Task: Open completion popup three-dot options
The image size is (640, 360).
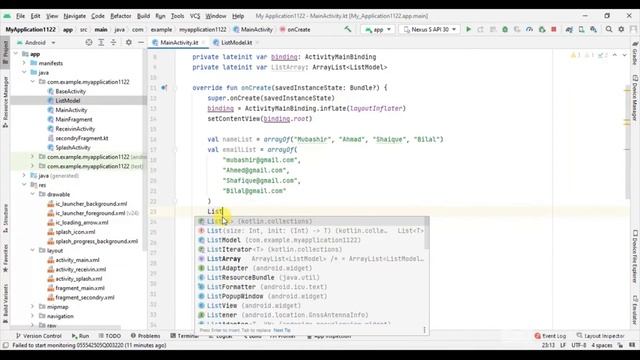Action: pos(424,330)
